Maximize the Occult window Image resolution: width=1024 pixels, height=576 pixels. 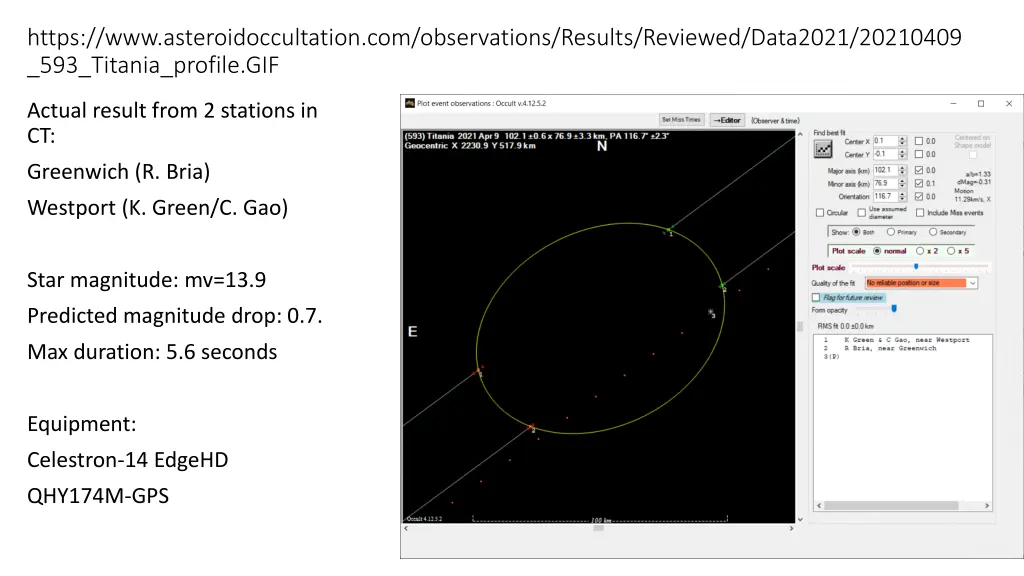981,103
